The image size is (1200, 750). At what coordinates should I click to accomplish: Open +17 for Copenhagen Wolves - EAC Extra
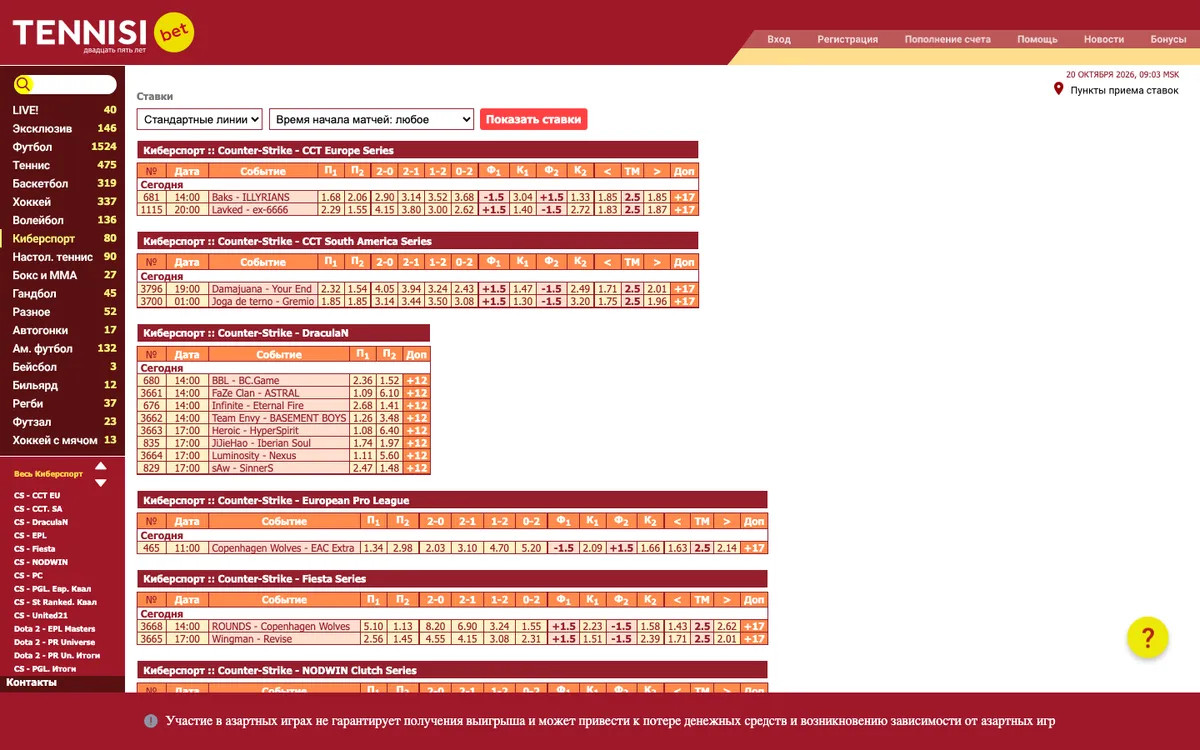click(754, 548)
